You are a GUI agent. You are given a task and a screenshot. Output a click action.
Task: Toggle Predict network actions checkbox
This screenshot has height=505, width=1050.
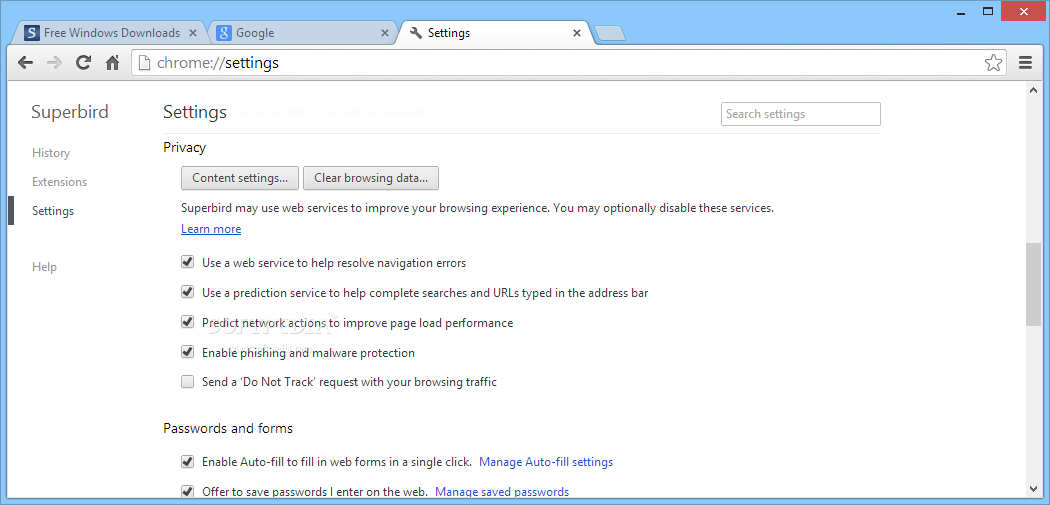188,322
